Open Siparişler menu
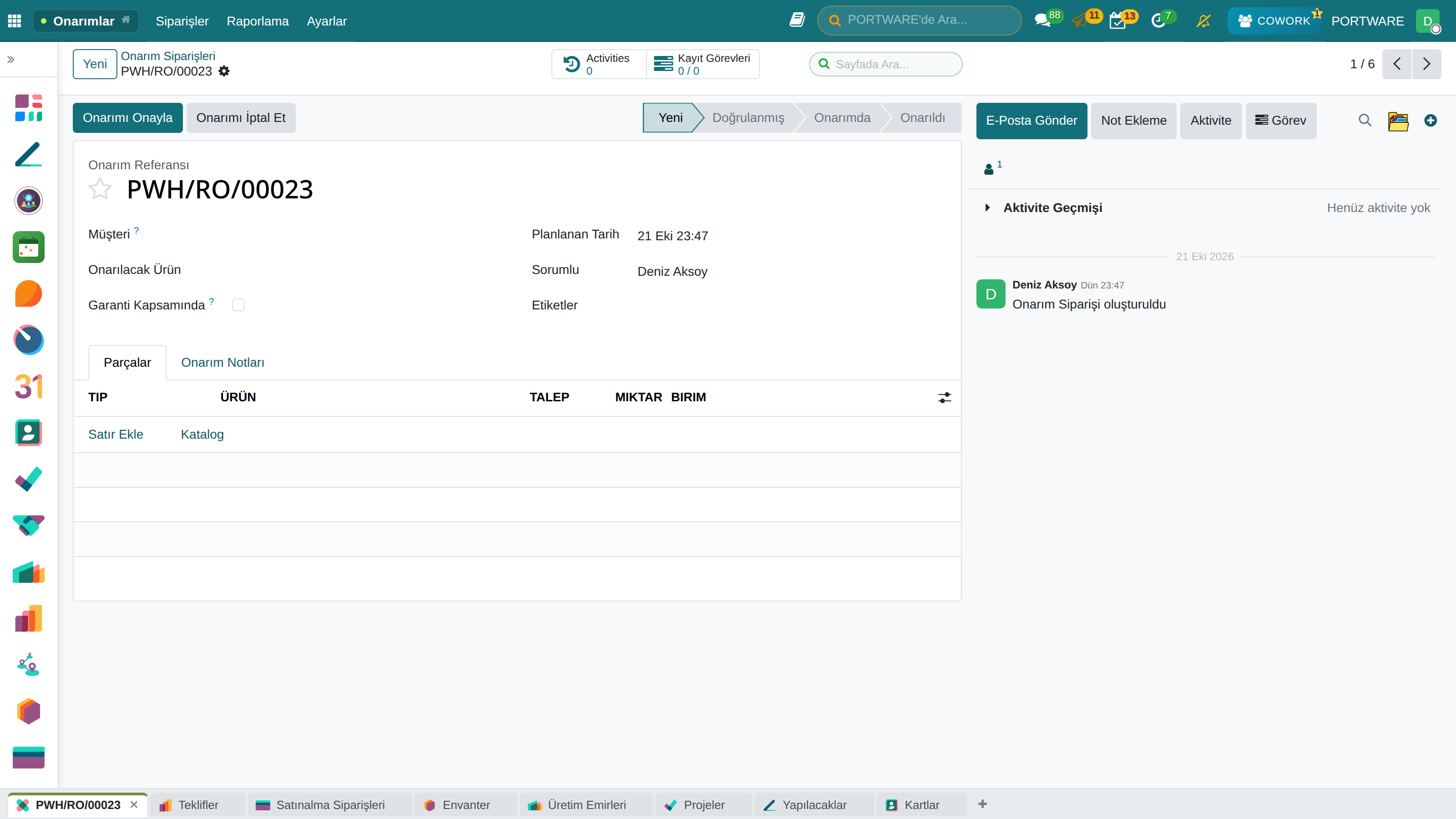This screenshot has height=819, width=1456. [182, 21]
